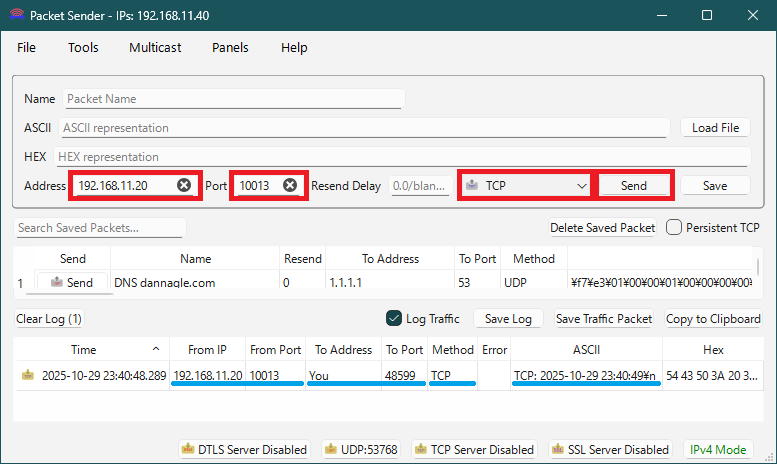Viewport: 777px width, 464px height.
Task: Click the TCP Server Disabled status button
Action: (474, 449)
